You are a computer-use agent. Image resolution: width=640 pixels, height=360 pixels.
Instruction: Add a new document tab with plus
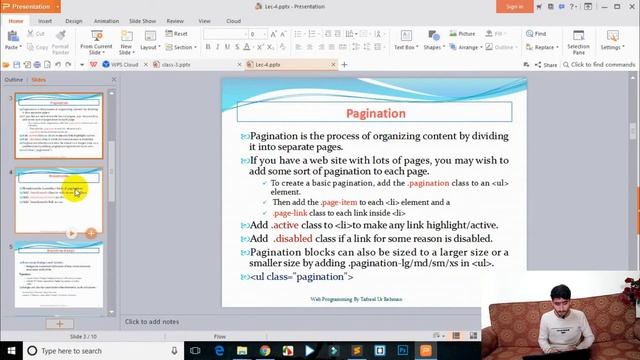[x=344, y=64]
